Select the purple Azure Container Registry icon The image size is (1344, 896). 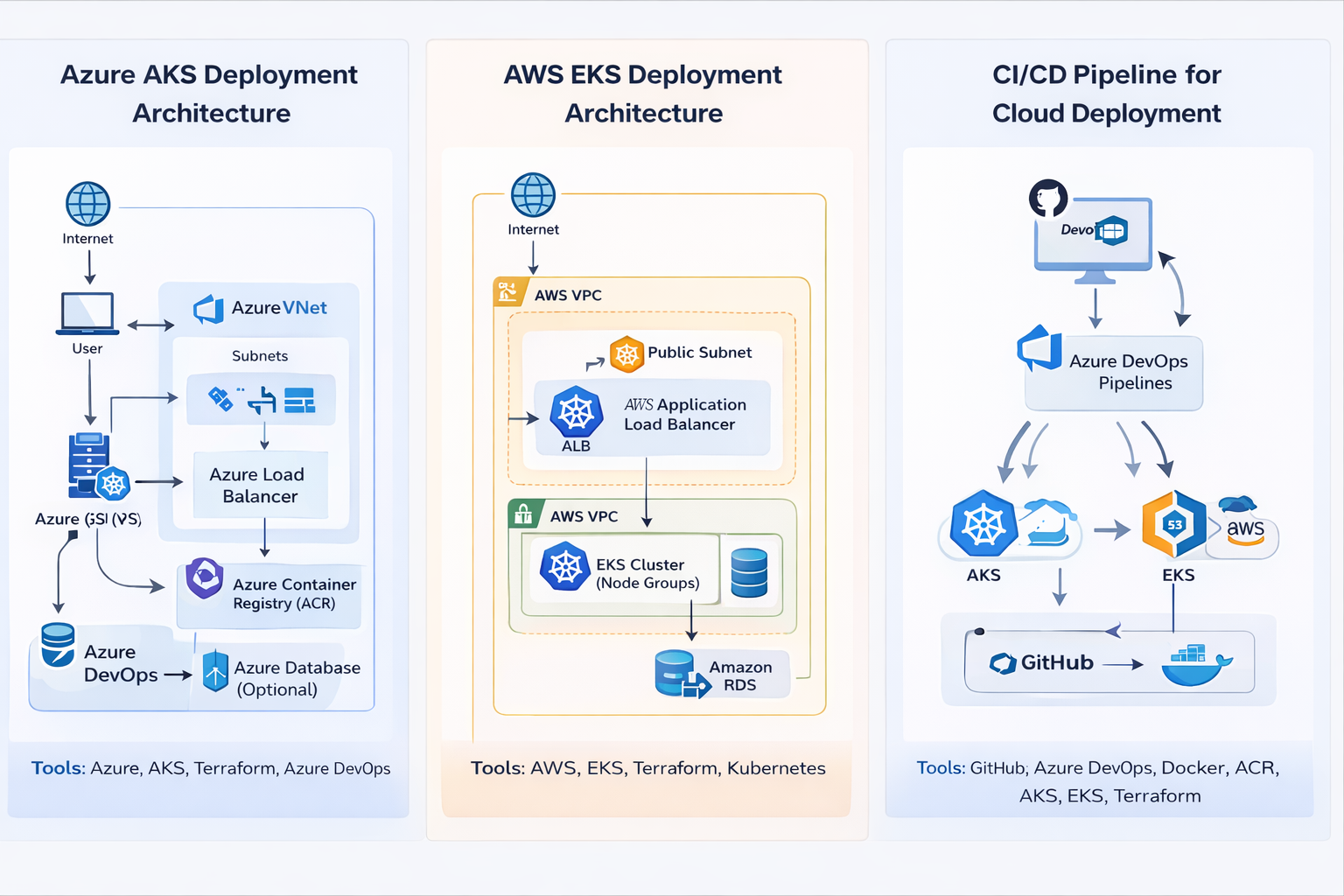205,578
